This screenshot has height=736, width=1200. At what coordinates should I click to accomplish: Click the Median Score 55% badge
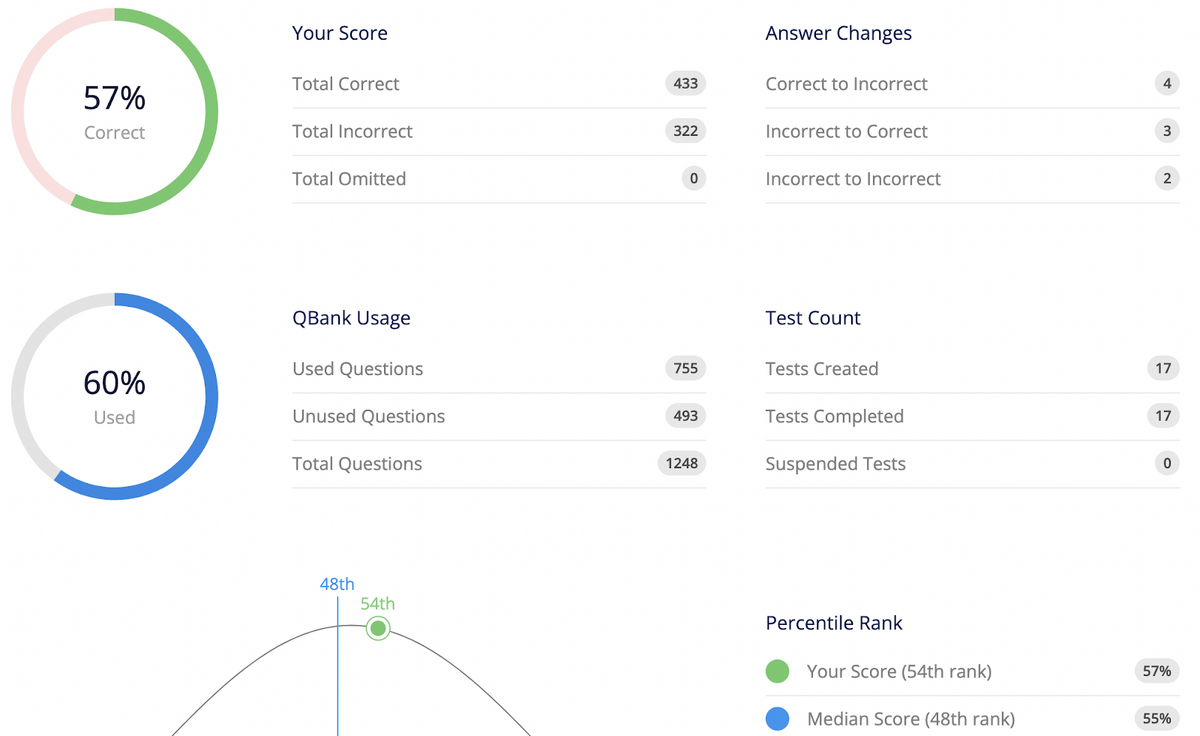point(1157,719)
